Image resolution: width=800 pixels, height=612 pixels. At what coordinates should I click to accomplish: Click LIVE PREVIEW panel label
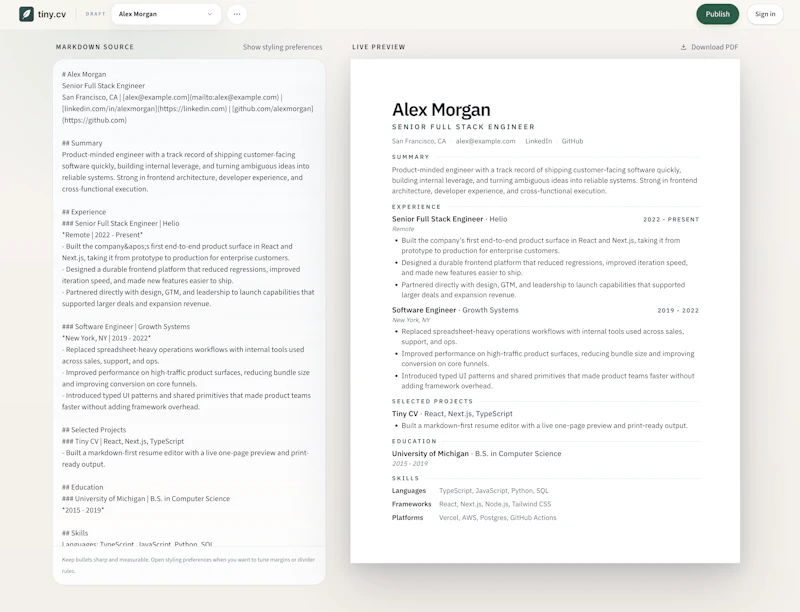[379, 47]
